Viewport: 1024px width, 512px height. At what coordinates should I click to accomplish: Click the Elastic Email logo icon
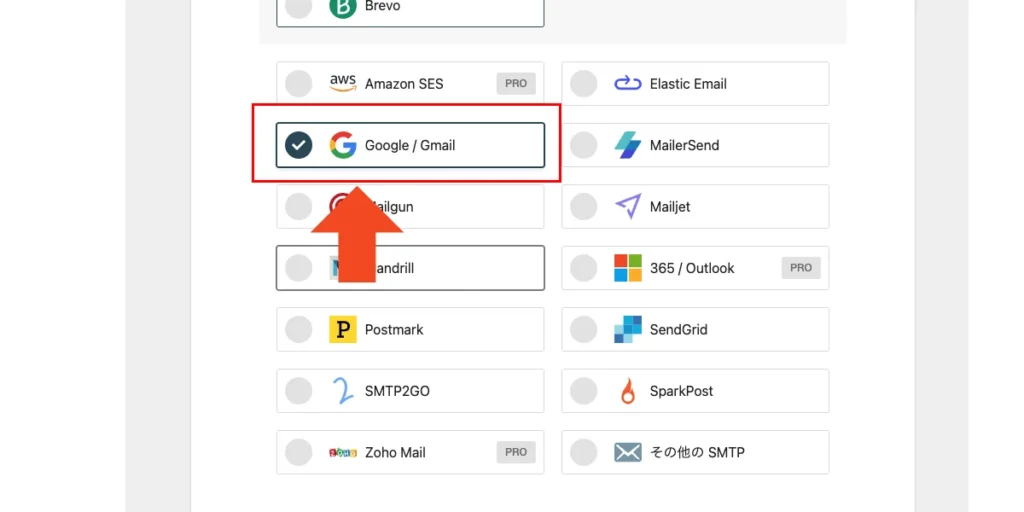627,84
